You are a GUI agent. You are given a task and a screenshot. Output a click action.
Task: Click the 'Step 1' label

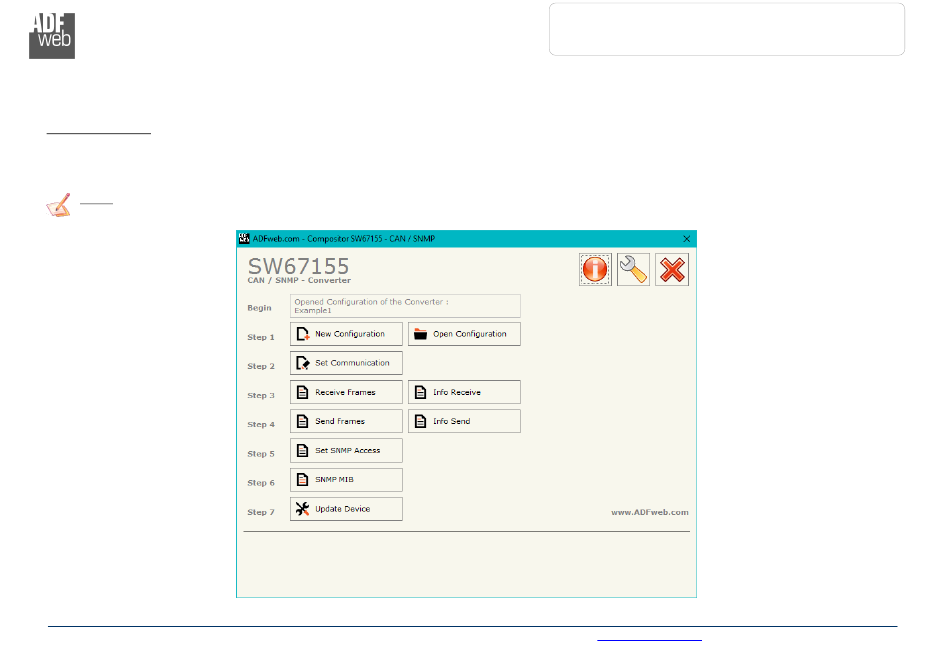point(261,337)
